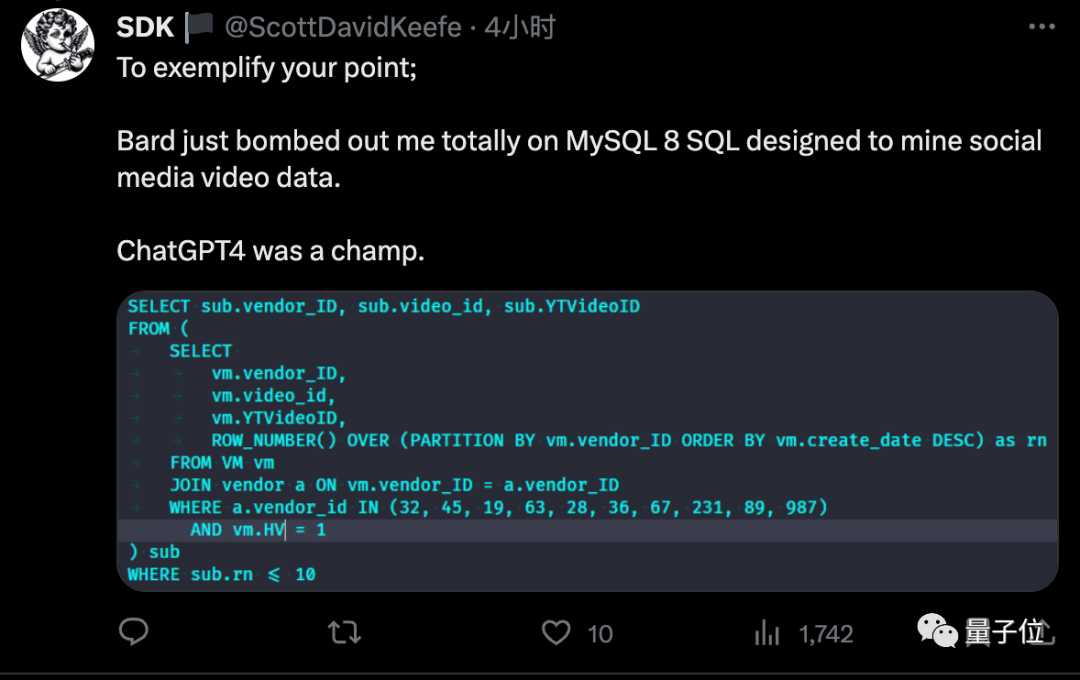
Task: Open the cherub profile avatar
Action: pos(57,46)
